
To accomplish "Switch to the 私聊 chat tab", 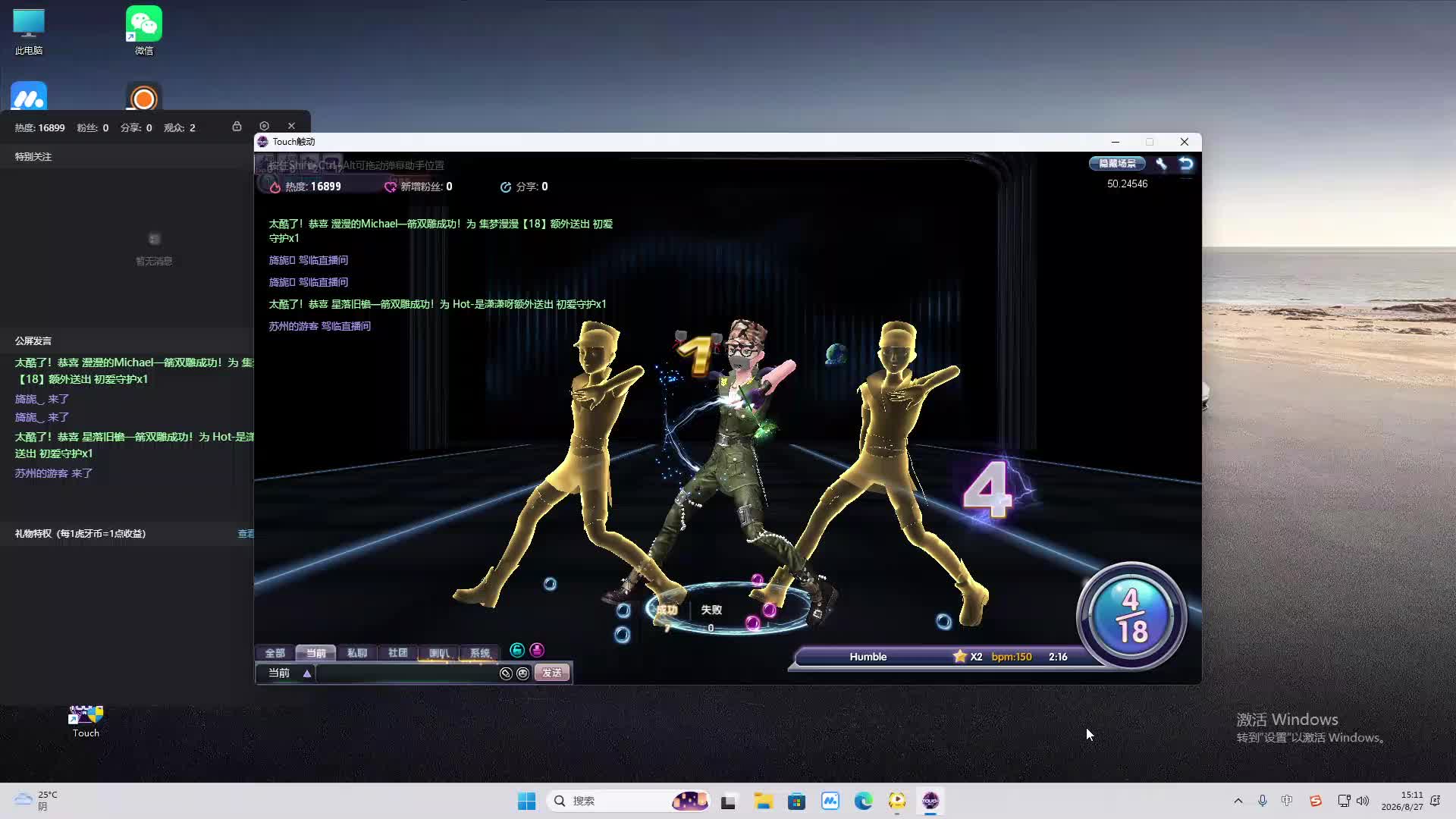I will [356, 653].
